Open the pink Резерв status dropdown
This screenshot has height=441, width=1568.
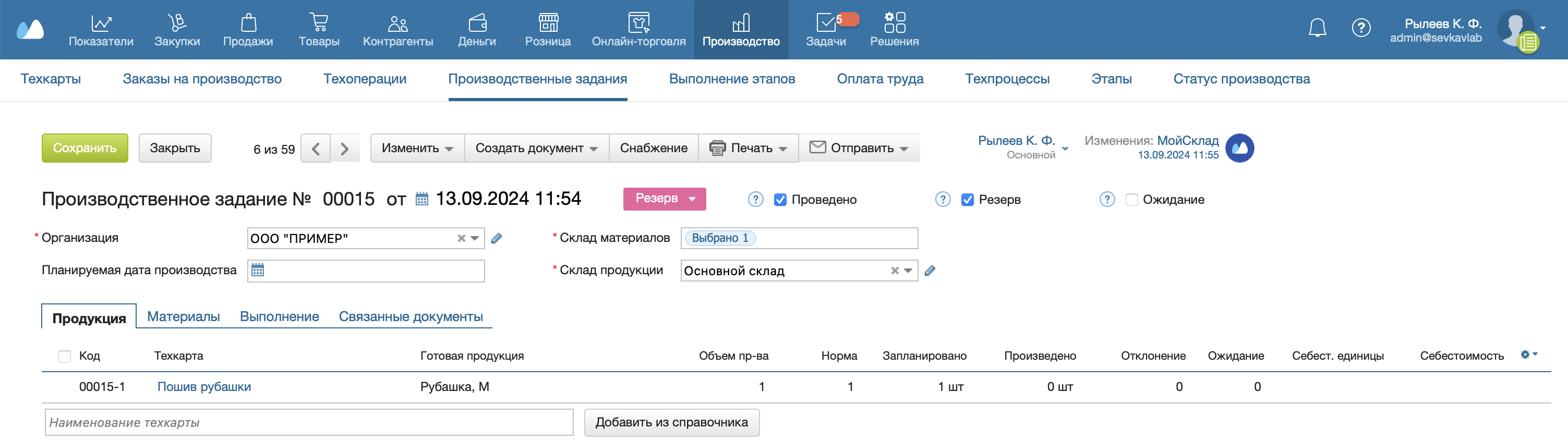pos(665,199)
